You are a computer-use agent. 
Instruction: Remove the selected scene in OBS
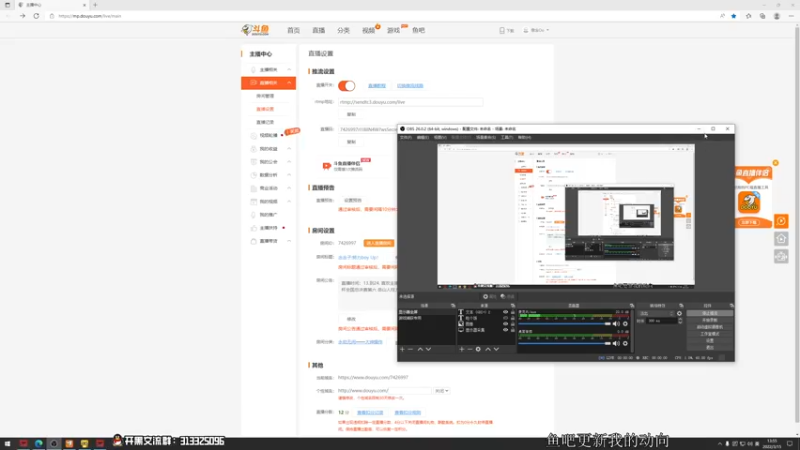click(x=410, y=349)
